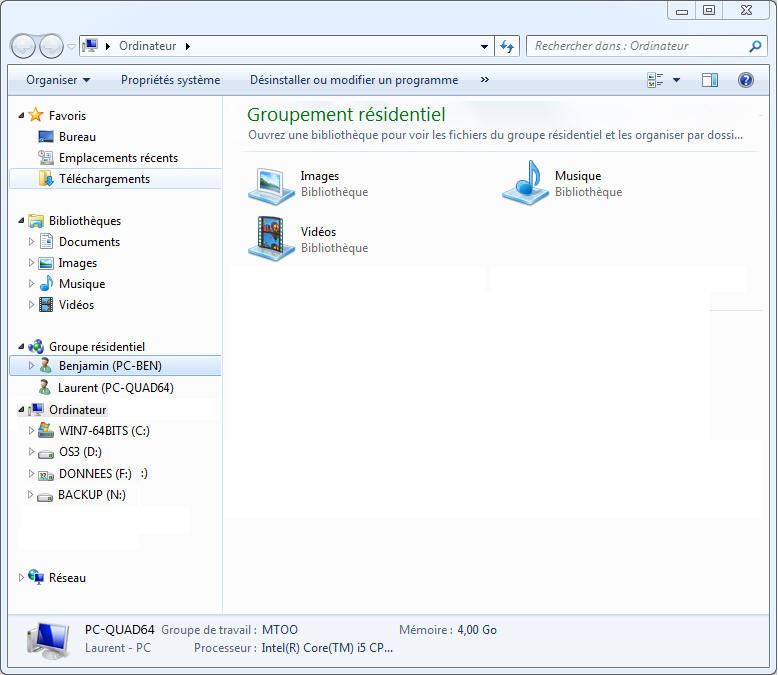This screenshot has height=675, width=778.
Task: Open the address bar history dropdown
Action: (x=485, y=46)
